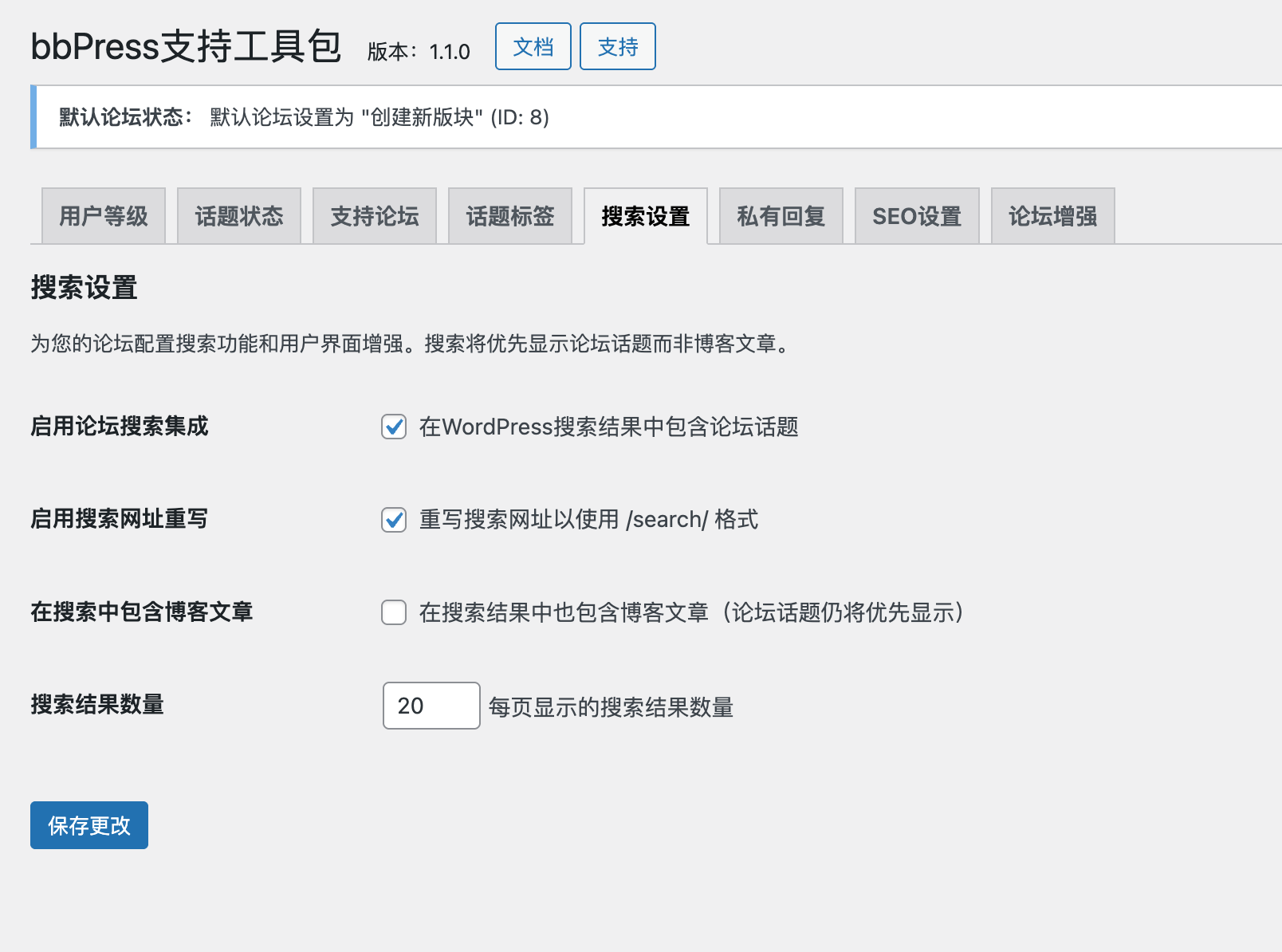
Task: Click the 默认论坛状态 notice text
Action: (304, 117)
